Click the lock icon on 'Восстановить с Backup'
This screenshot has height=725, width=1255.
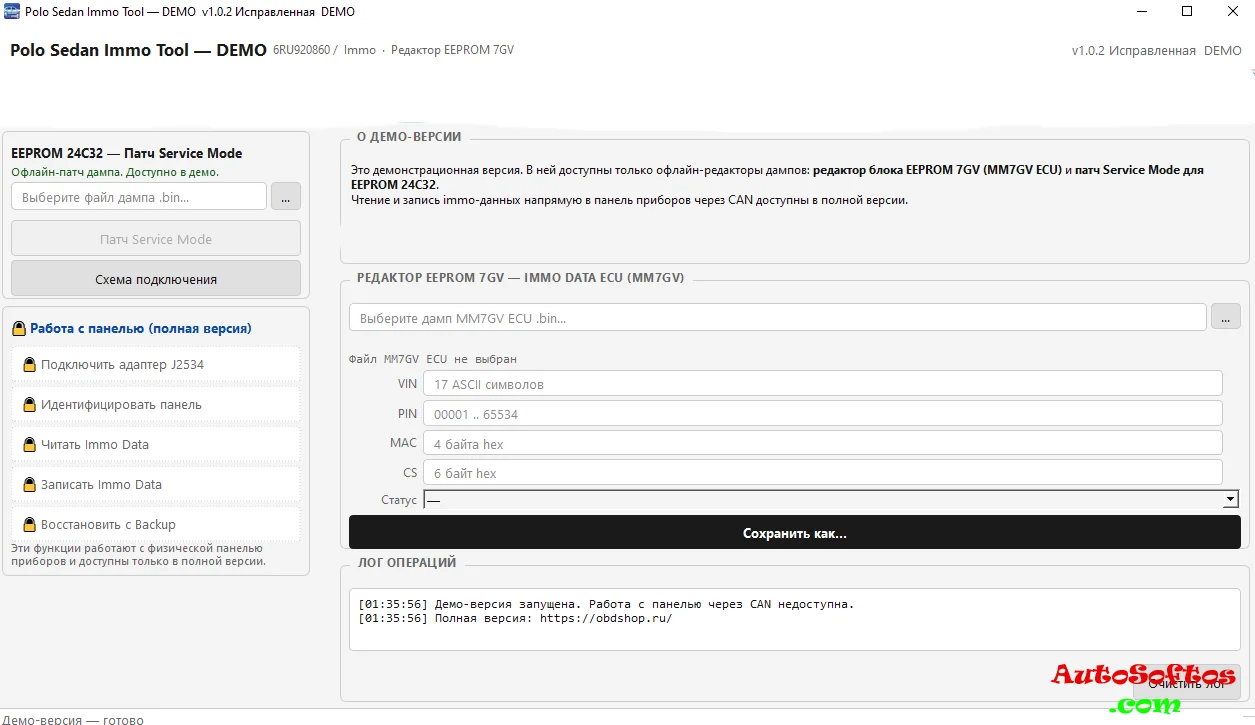pos(29,525)
